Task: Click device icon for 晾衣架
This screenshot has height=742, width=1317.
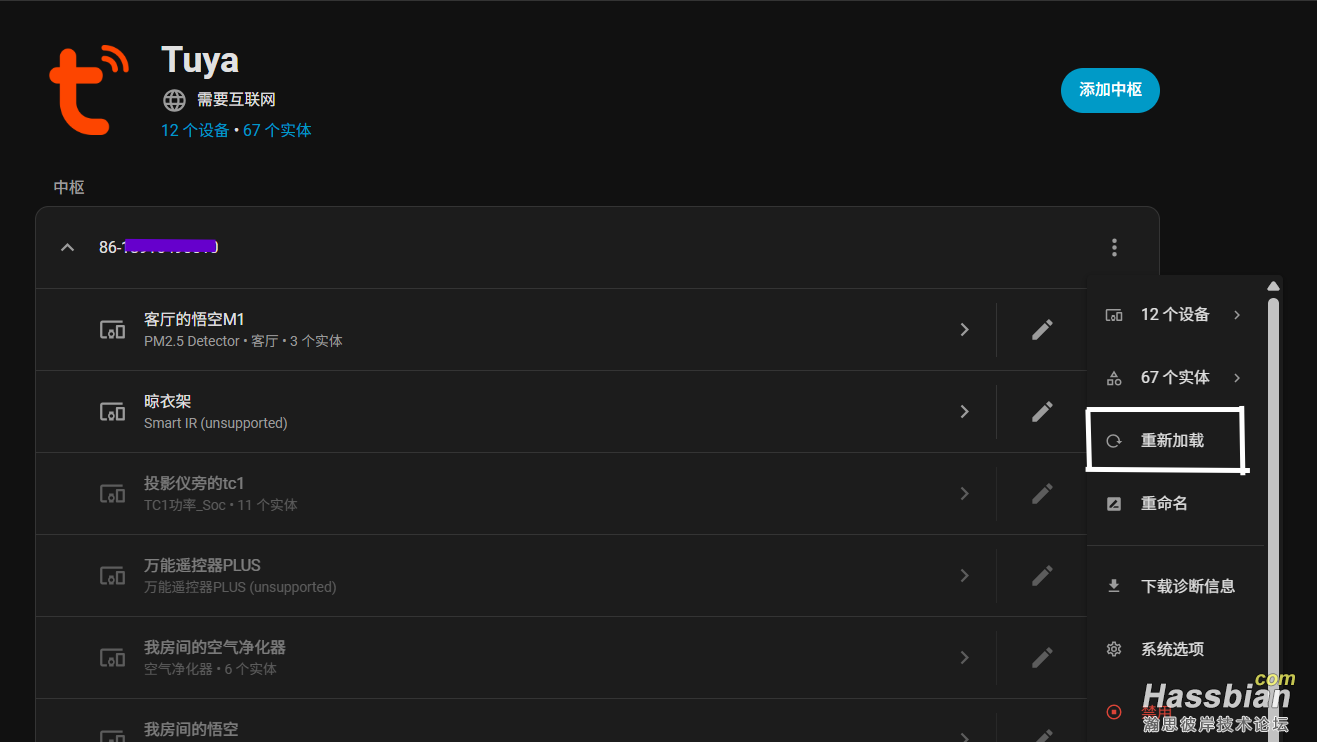Action: pos(112,411)
